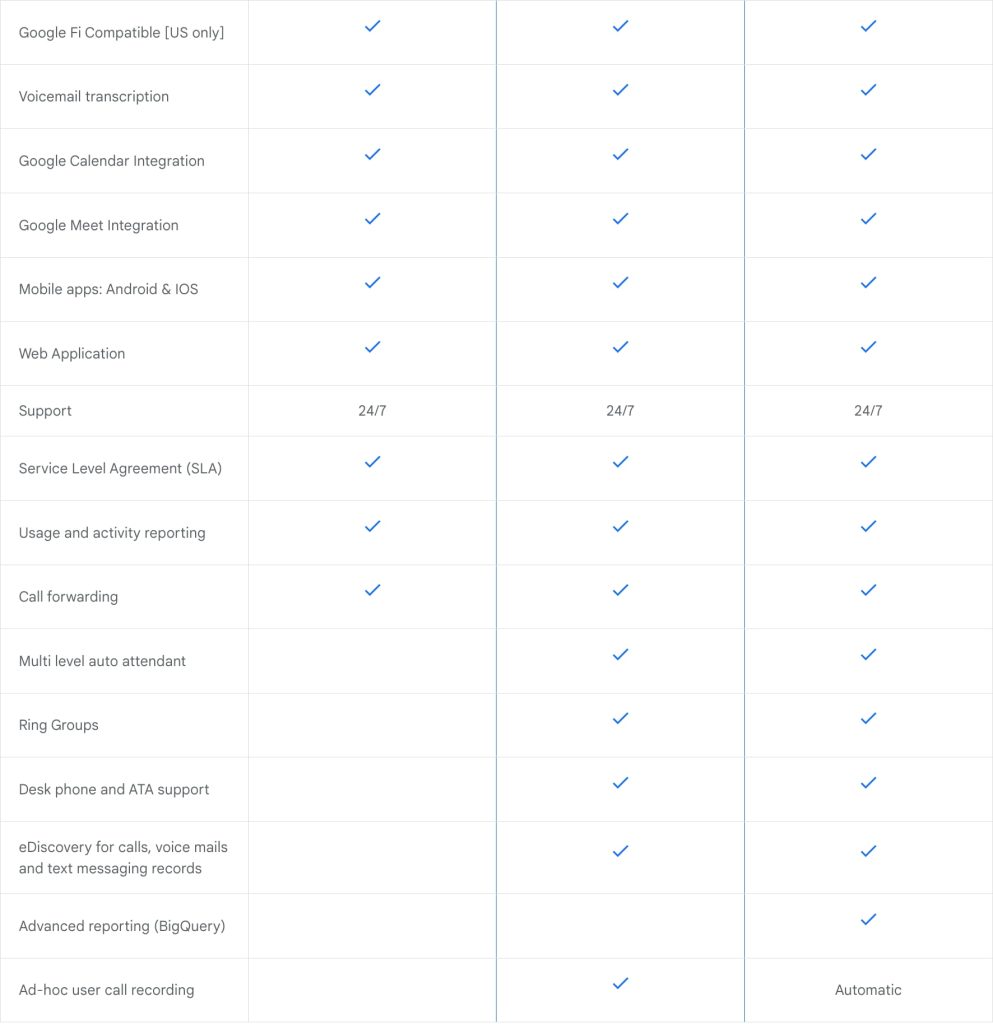Click Desk phone and ATA support checkmark in last column
The height and width of the screenshot is (1024, 993).
pyautogui.click(x=868, y=782)
